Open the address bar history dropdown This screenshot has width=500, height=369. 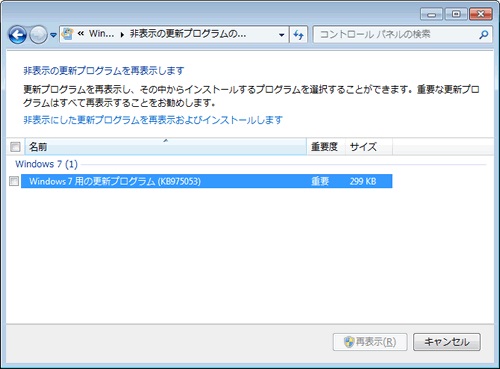tap(282, 35)
